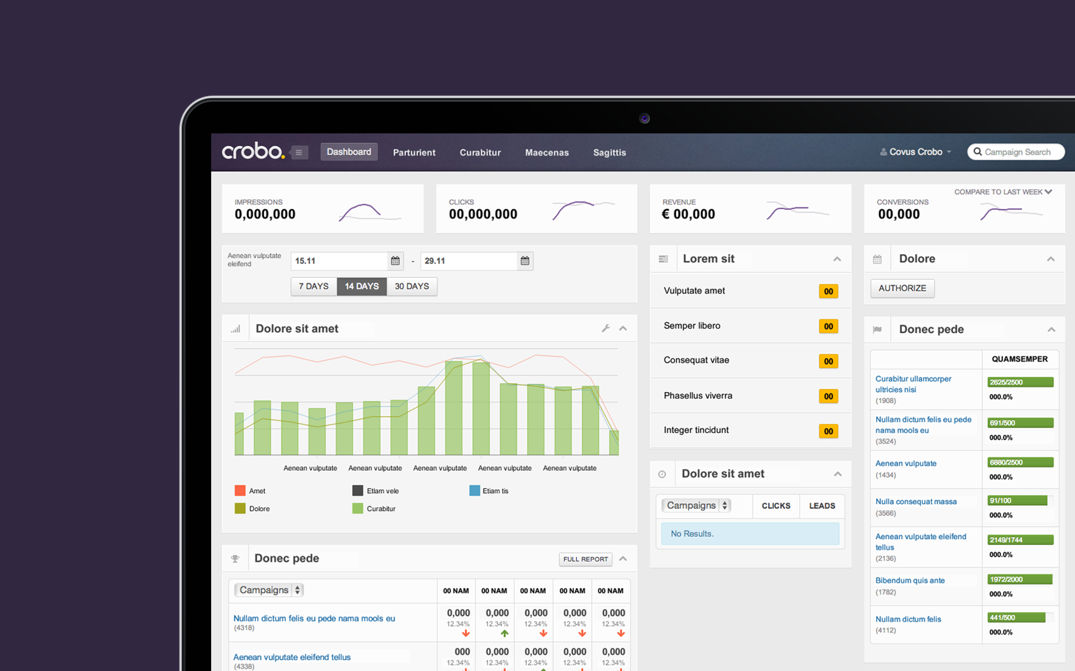Viewport: 1075px width, 671px height.
Task: Click the 00 badge next to Consequat vitae
Action: point(828,361)
